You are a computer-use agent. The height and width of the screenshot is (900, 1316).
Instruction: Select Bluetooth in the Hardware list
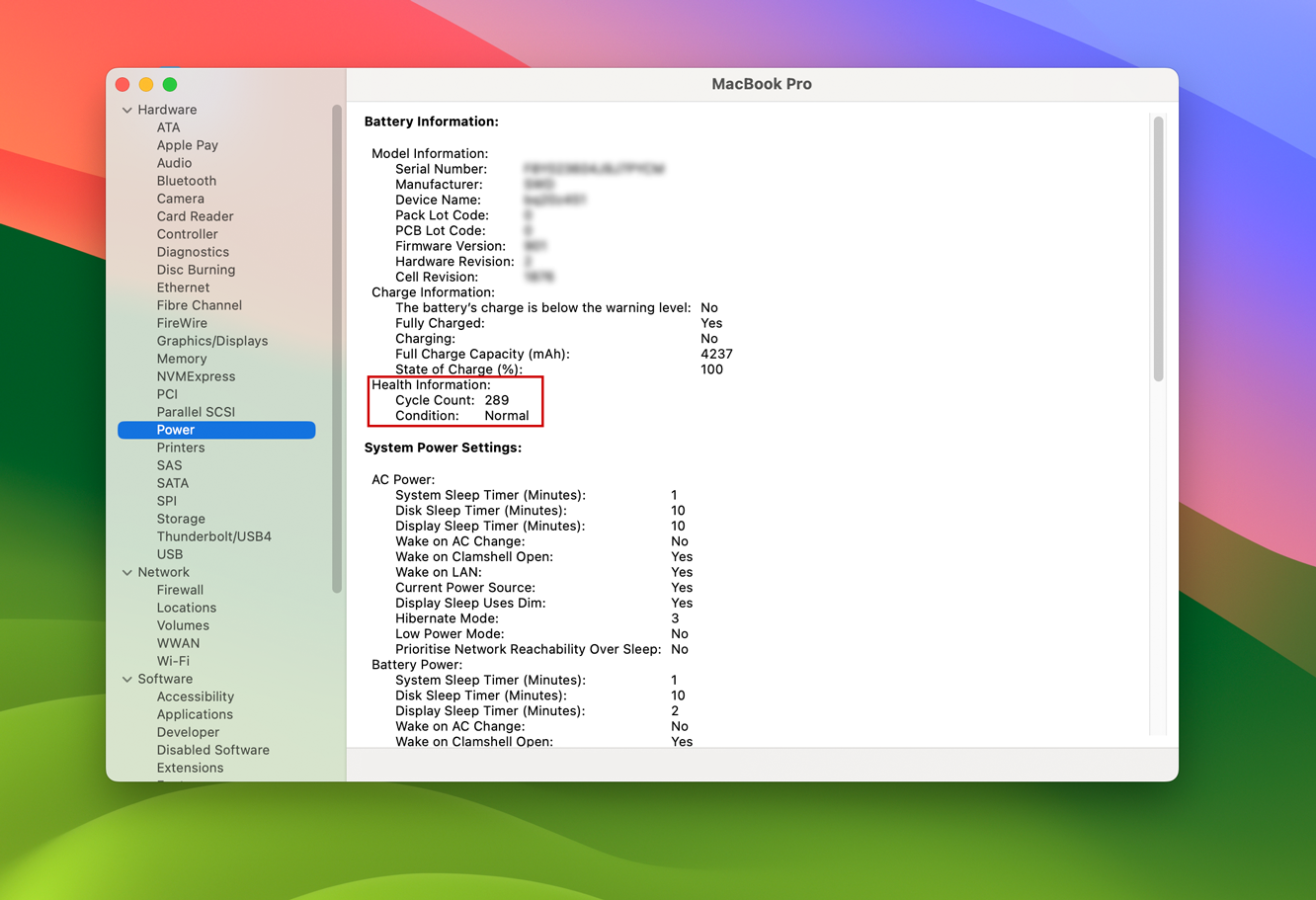point(186,181)
